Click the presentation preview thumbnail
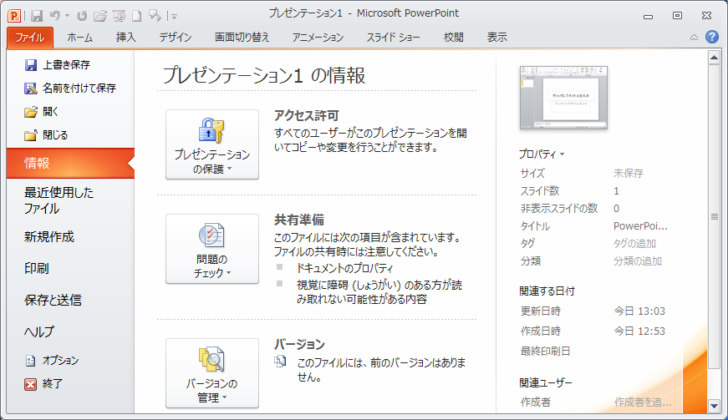Viewport: 728px width, 420px height. tap(563, 97)
